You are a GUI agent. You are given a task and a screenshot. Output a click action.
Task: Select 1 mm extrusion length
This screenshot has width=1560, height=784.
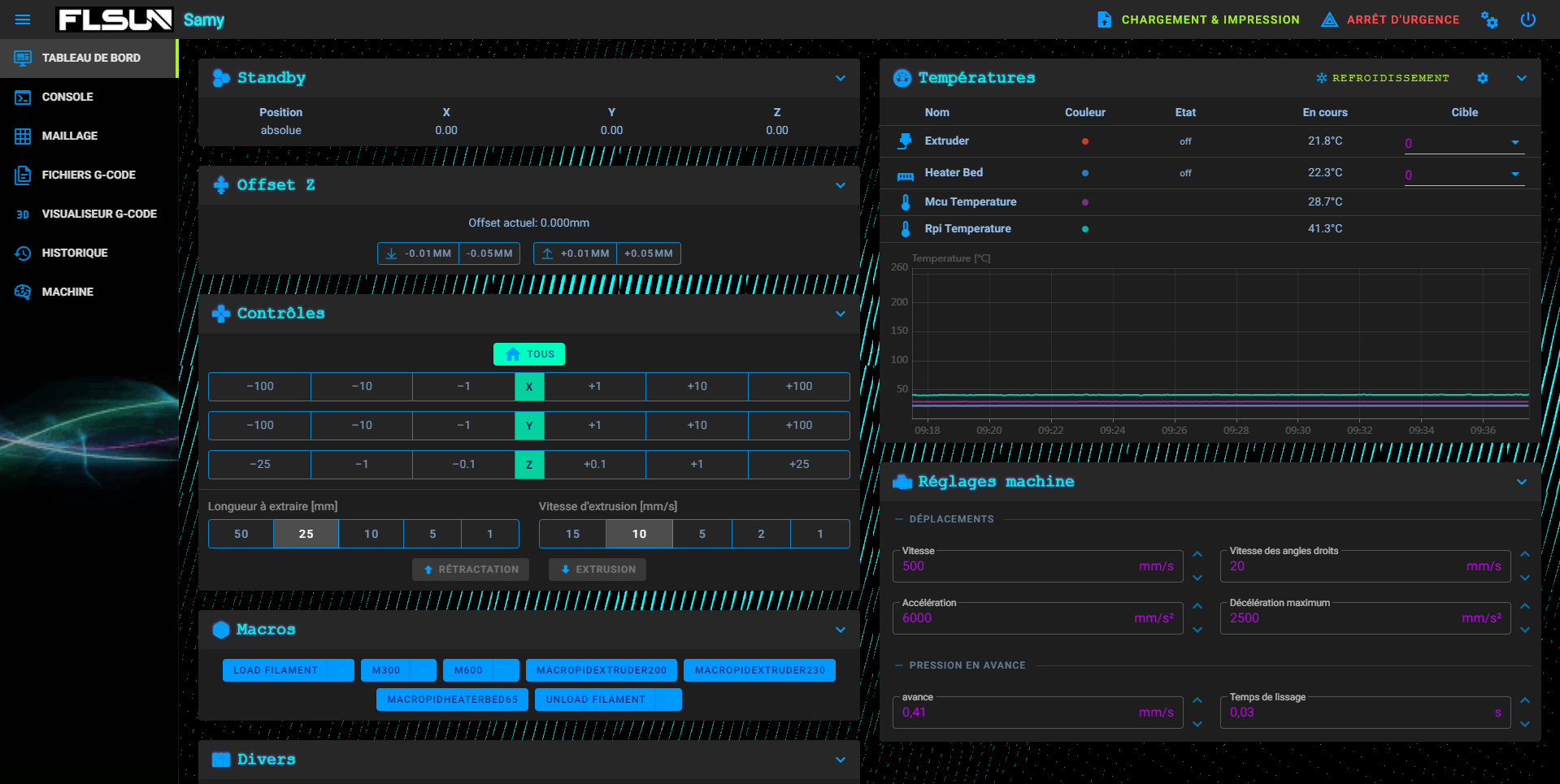[489, 534]
